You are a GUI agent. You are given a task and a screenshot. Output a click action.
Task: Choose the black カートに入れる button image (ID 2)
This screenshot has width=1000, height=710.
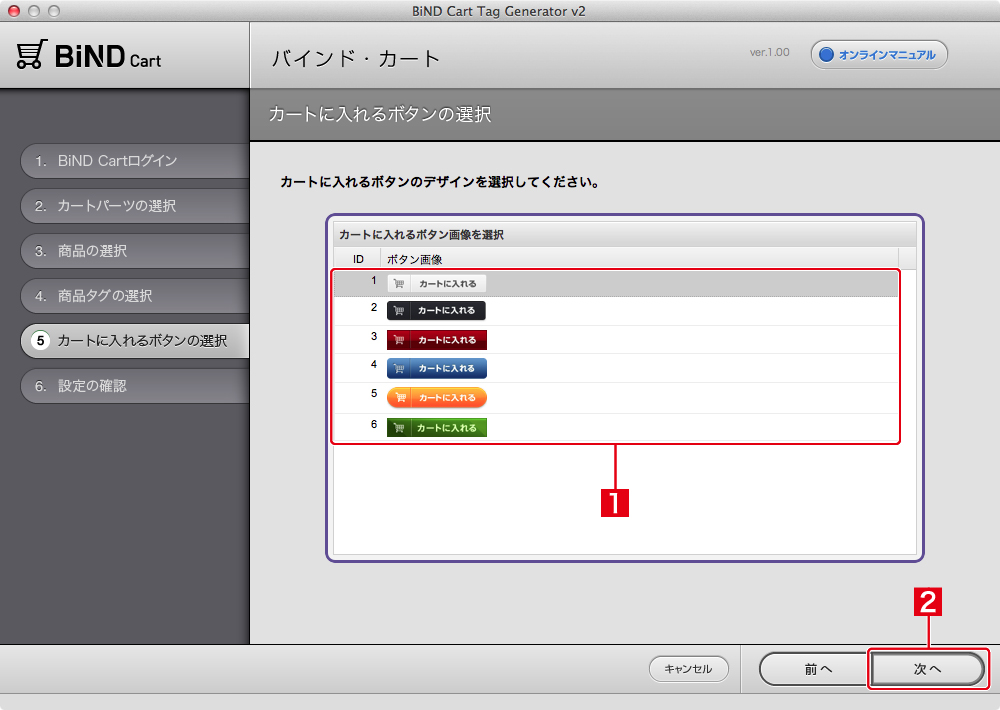coord(436,311)
